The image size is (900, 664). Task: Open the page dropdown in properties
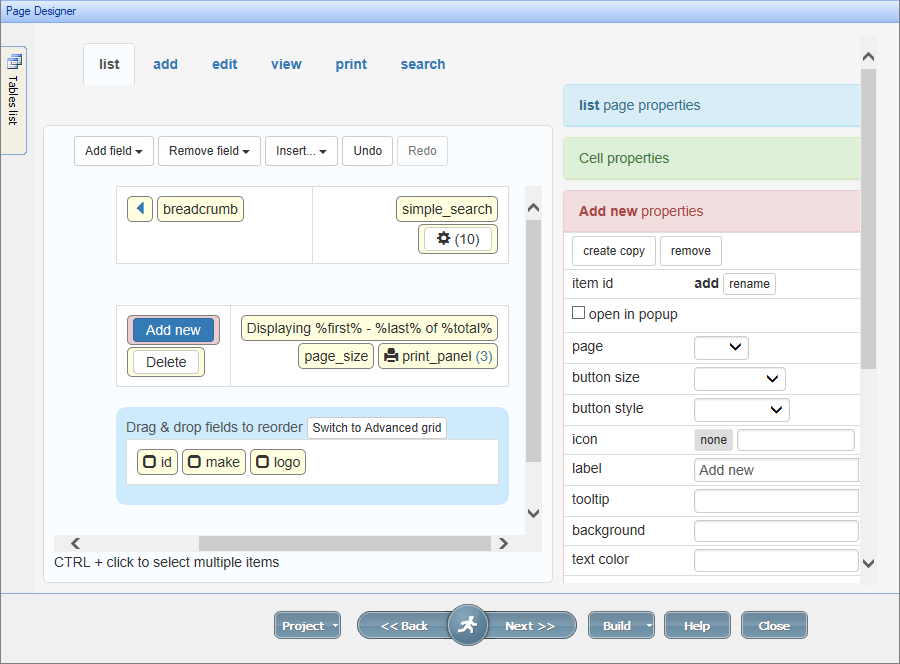pyautogui.click(x=721, y=347)
